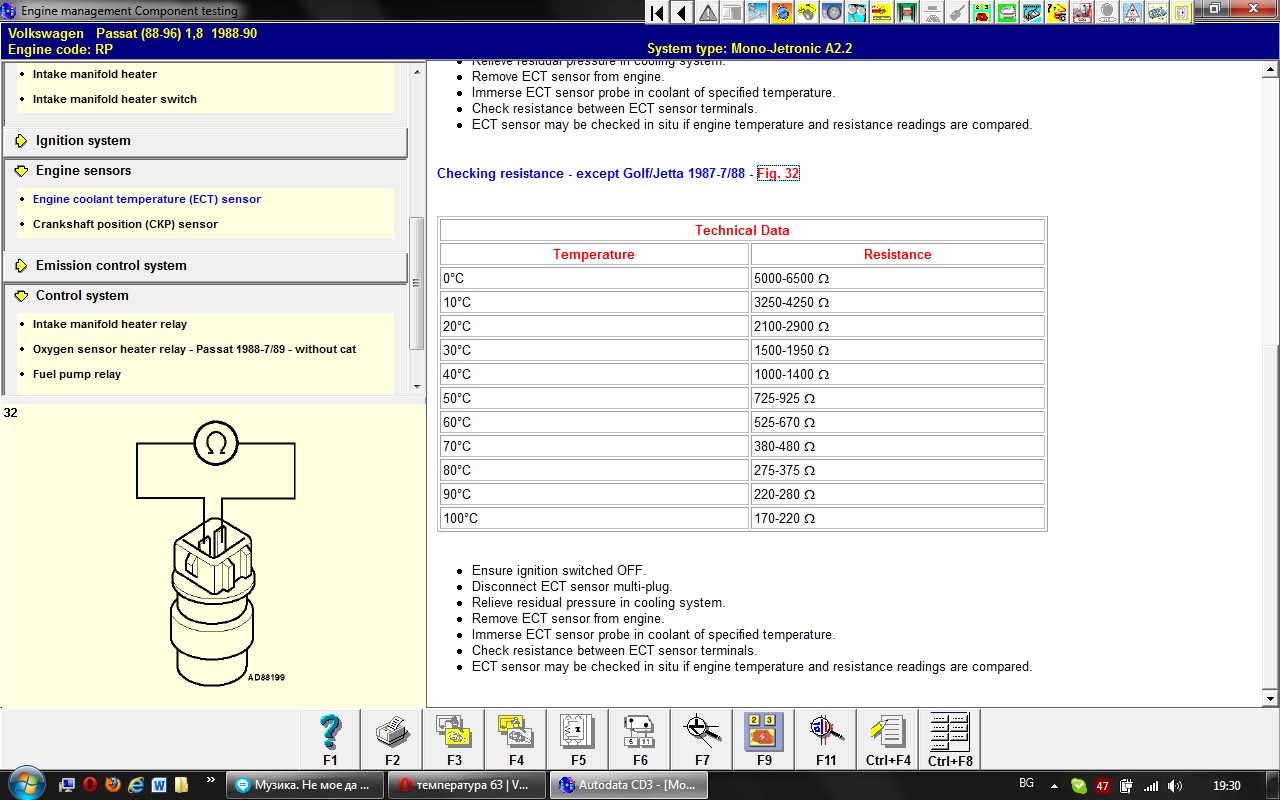Click the green car lift toolbar icon
The image size is (1280, 800).
coord(907,13)
